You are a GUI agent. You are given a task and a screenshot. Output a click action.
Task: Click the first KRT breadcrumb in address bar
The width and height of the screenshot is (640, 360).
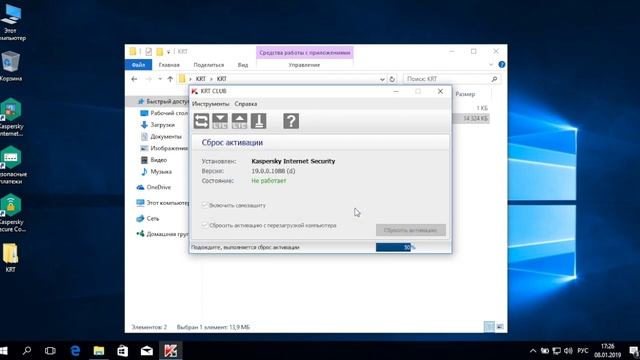201,79
